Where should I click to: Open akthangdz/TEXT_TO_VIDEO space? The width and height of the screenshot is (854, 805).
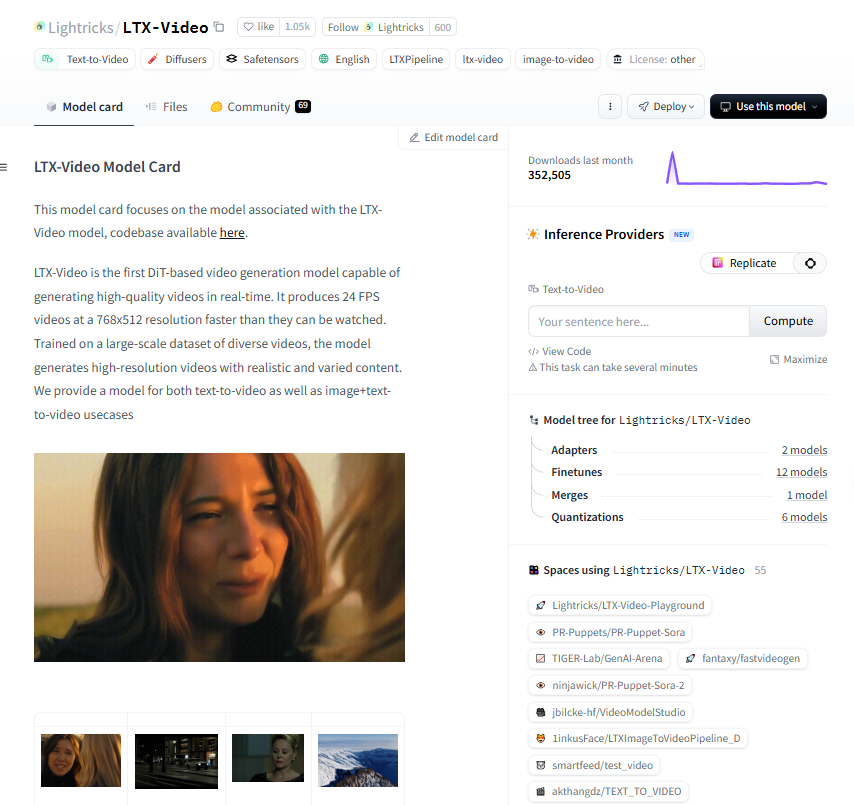tap(608, 791)
